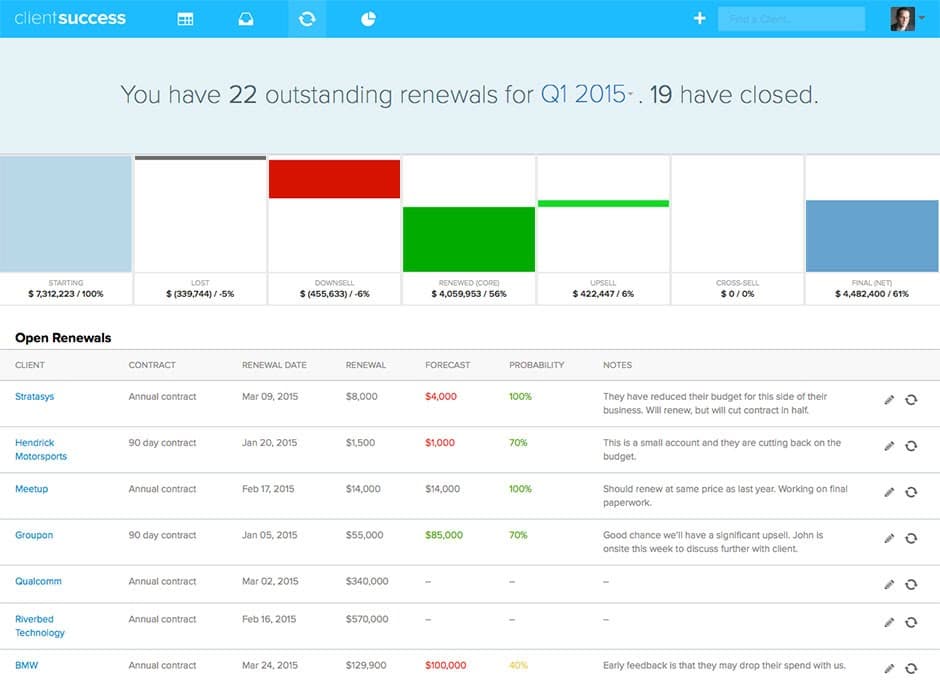Click Stratasys forecast value $4,000
This screenshot has width=940, height=686.
441,396
